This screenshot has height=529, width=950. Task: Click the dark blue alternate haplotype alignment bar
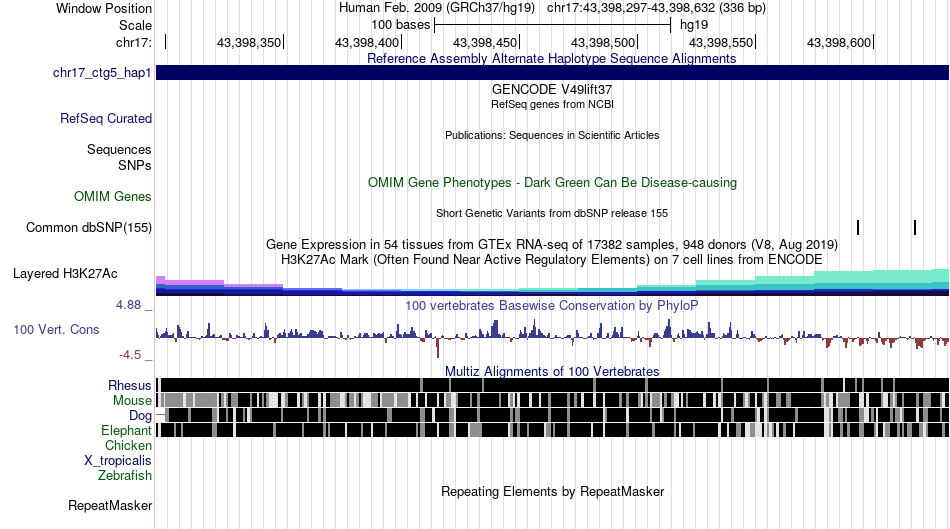(x=552, y=73)
